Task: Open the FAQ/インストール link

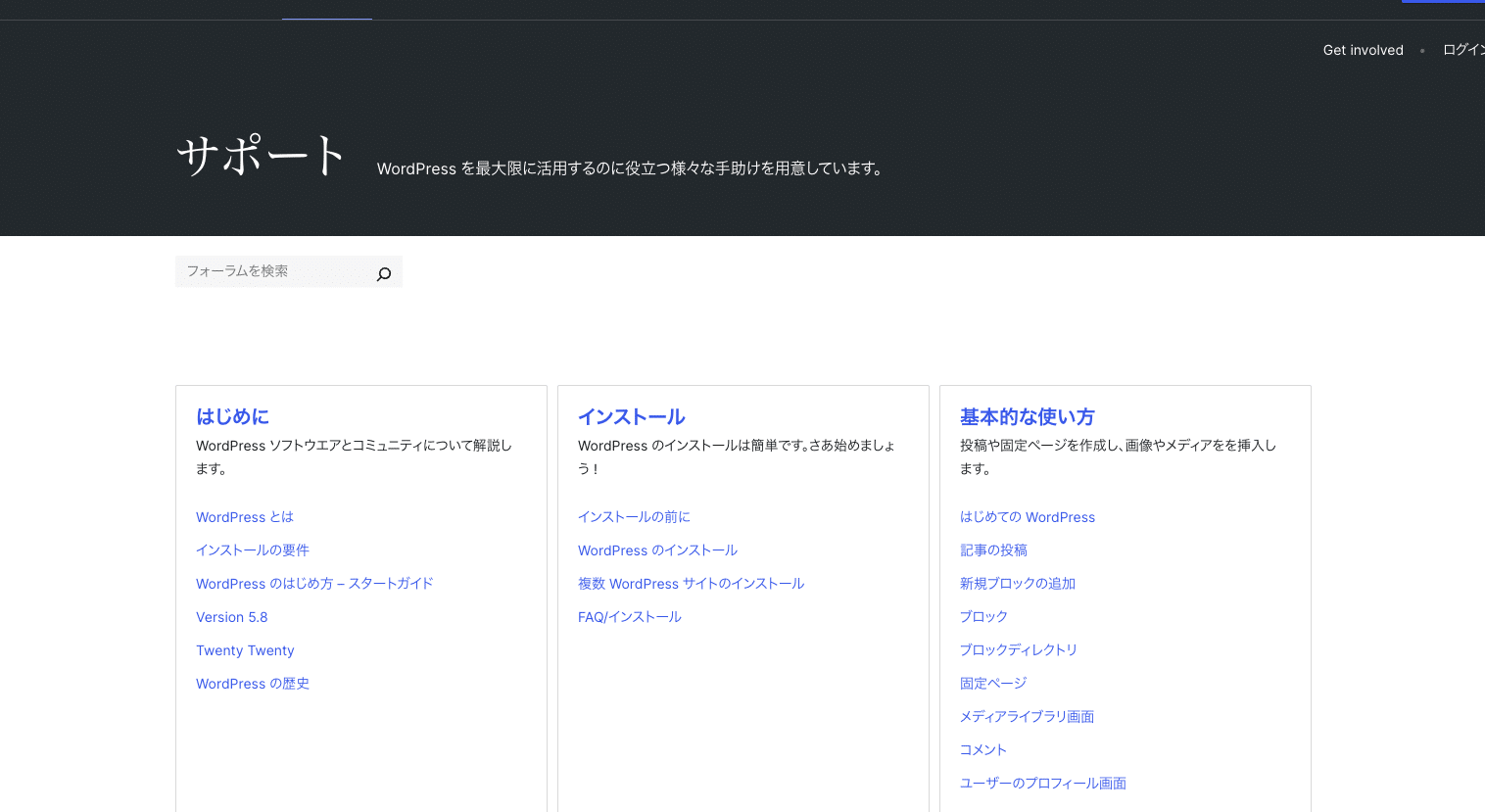Action: [629, 617]
